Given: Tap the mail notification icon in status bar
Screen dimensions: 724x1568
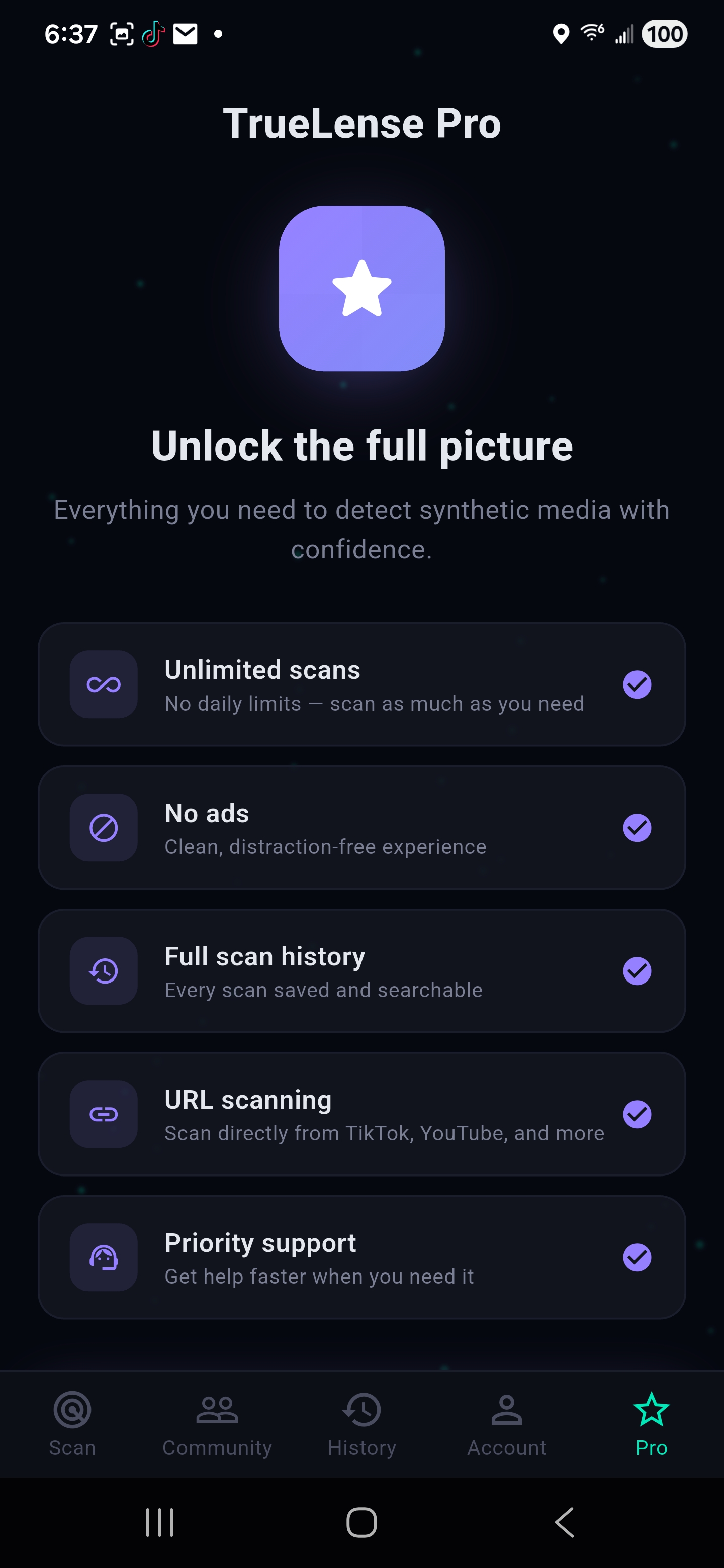Looking at the screenshot, I should [x=185, y=34].
